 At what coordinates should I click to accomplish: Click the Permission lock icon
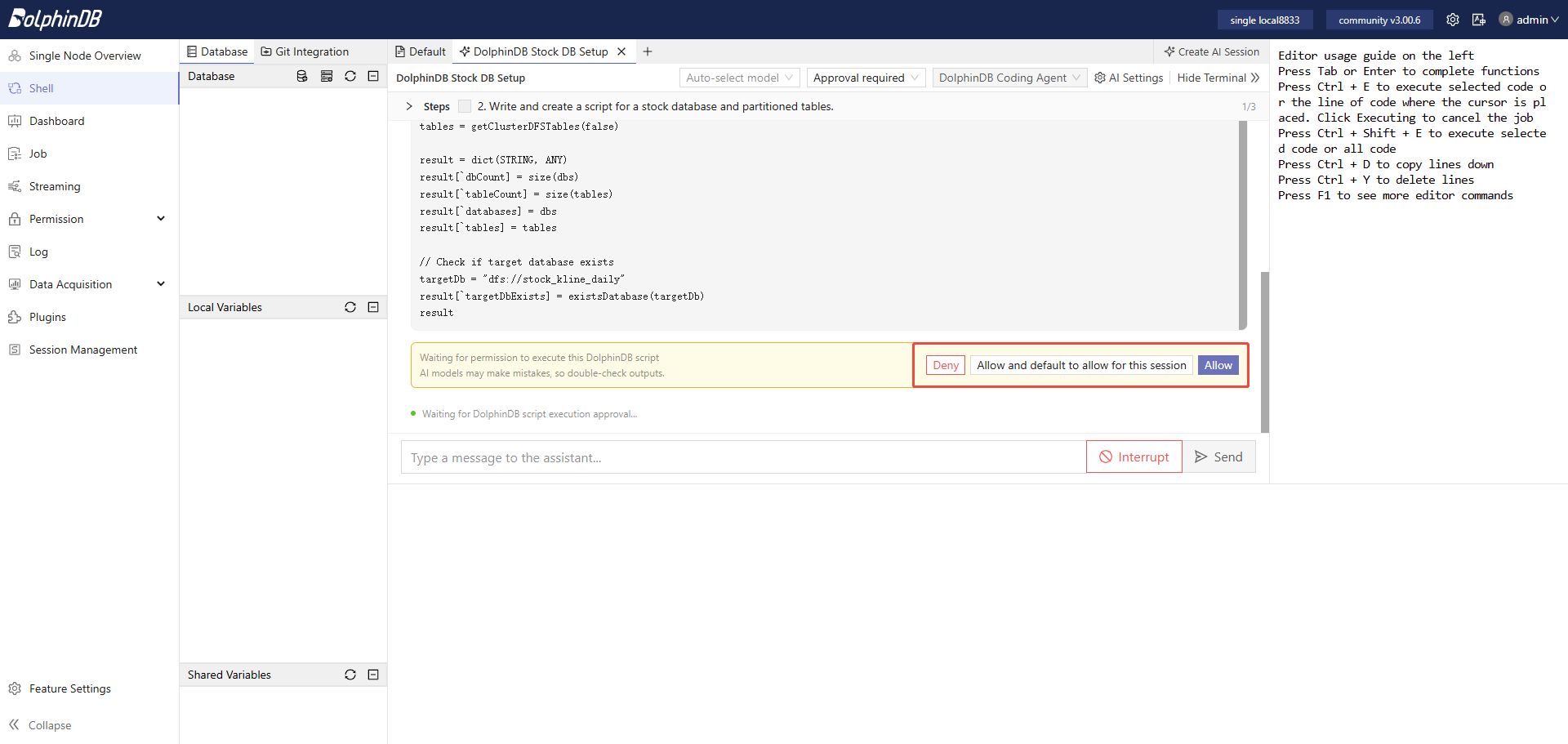click(15, 219)
